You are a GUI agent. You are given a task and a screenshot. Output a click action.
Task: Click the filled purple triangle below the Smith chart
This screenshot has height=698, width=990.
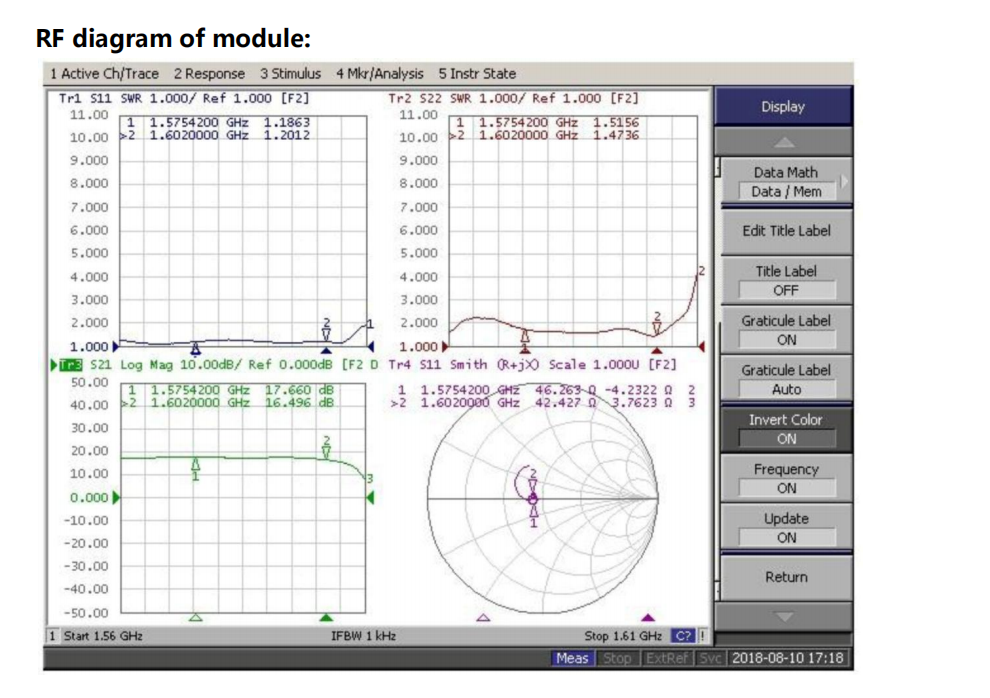pyautogui.click(x=648, y=617)
